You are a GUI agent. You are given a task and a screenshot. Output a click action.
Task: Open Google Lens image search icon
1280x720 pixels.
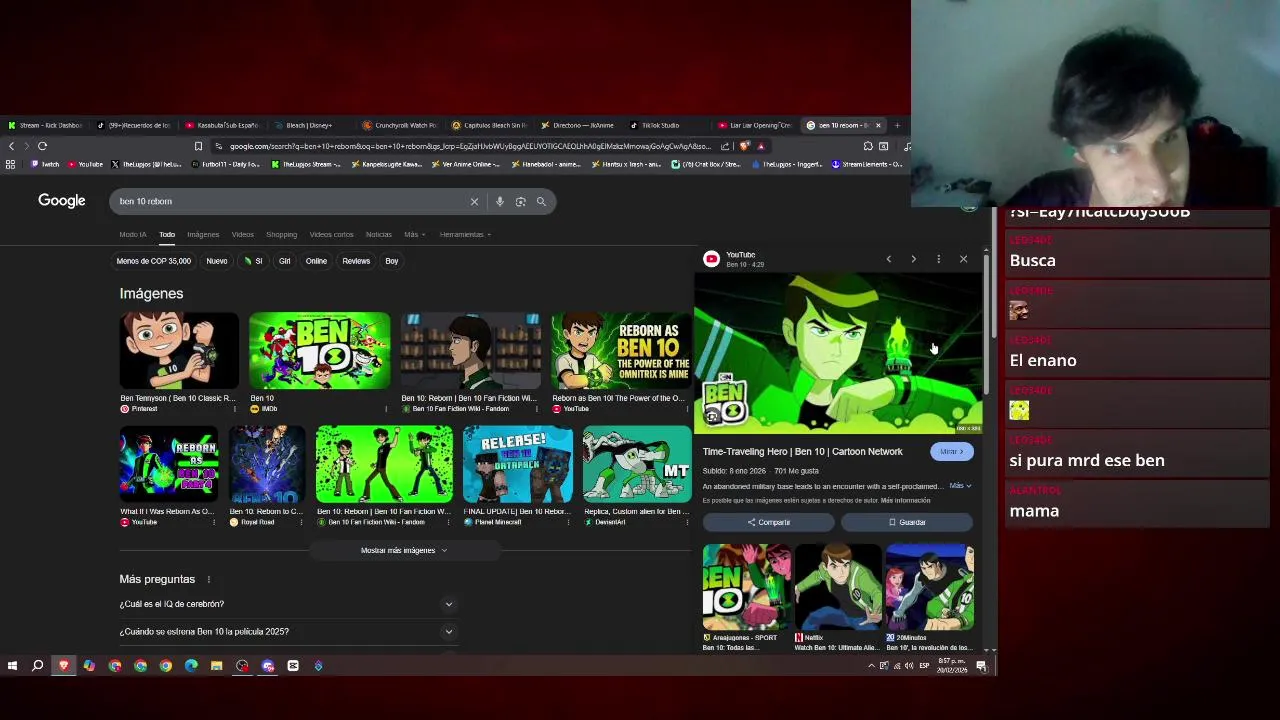click(x=520, y=201)
